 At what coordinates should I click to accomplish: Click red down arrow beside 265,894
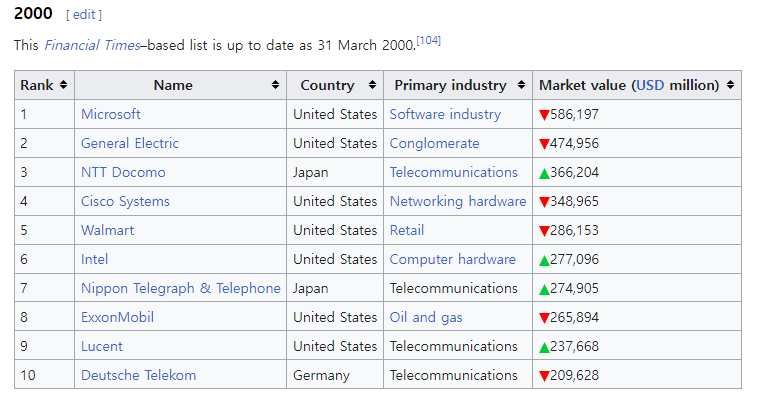(544, 318)
